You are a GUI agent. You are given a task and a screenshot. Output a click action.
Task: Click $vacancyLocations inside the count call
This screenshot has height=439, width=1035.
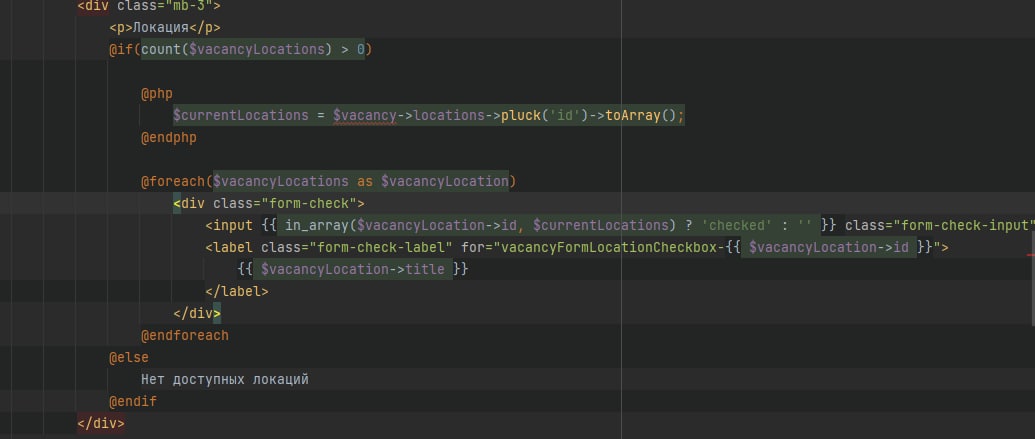(x=257, y=50)
